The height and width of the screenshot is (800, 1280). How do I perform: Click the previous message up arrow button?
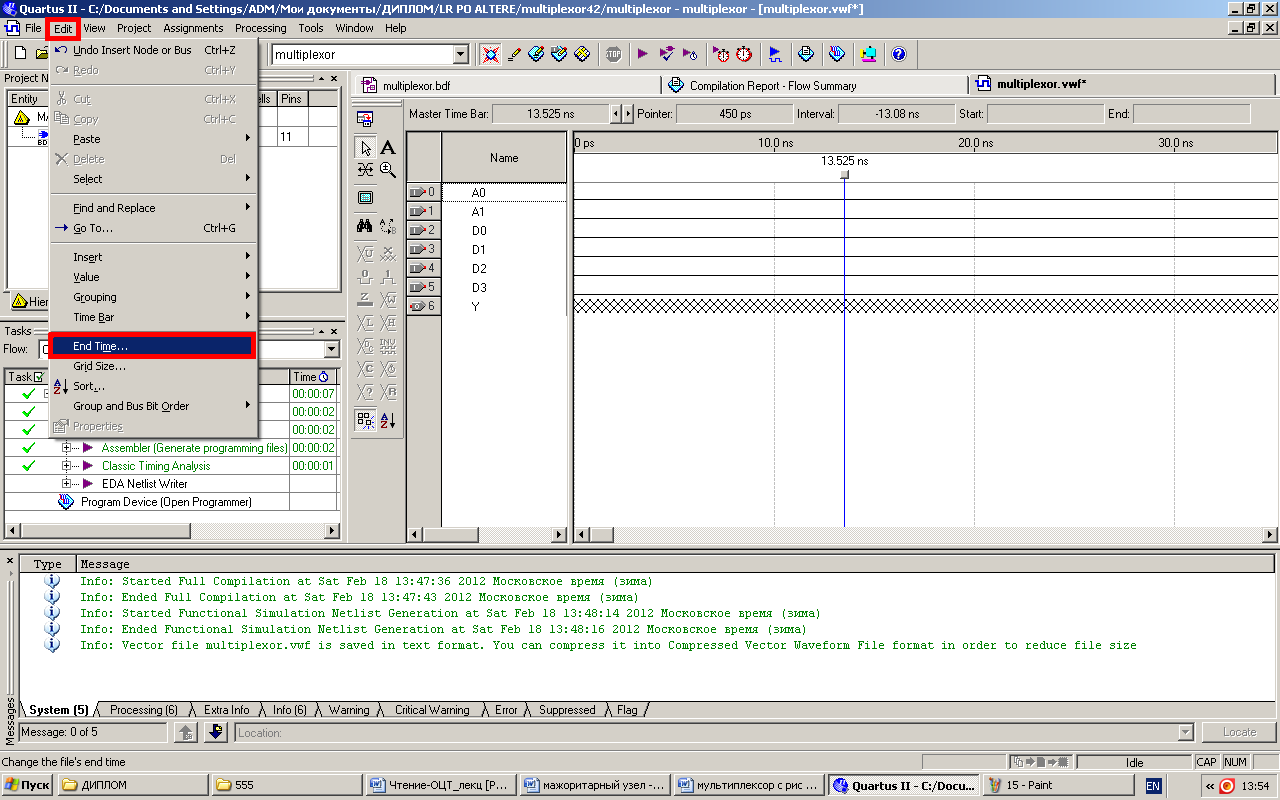(186, 733)
